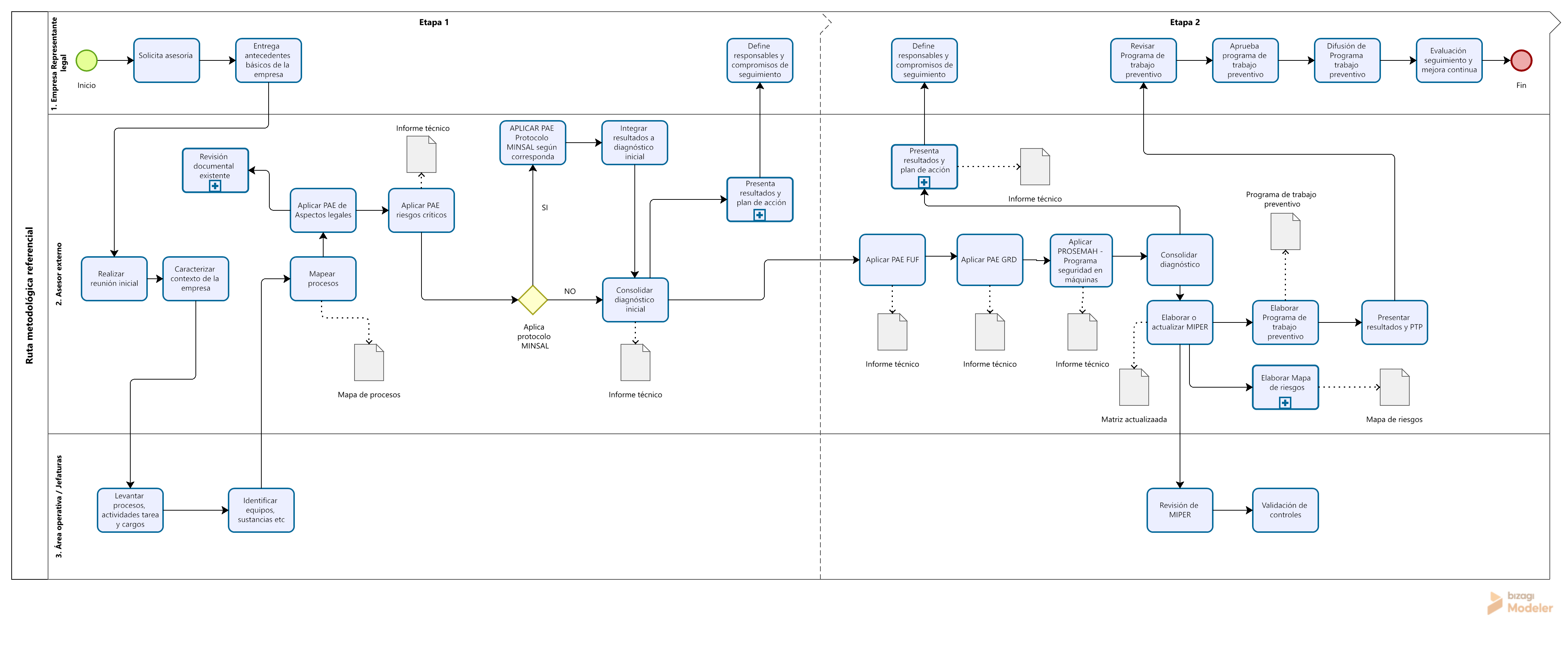The height and width of the screenshot is (666, 1568).
Task: Select Revisar Programa de trabajo preventivo task
Action: pyautogui.click(x=1143, y=60)
